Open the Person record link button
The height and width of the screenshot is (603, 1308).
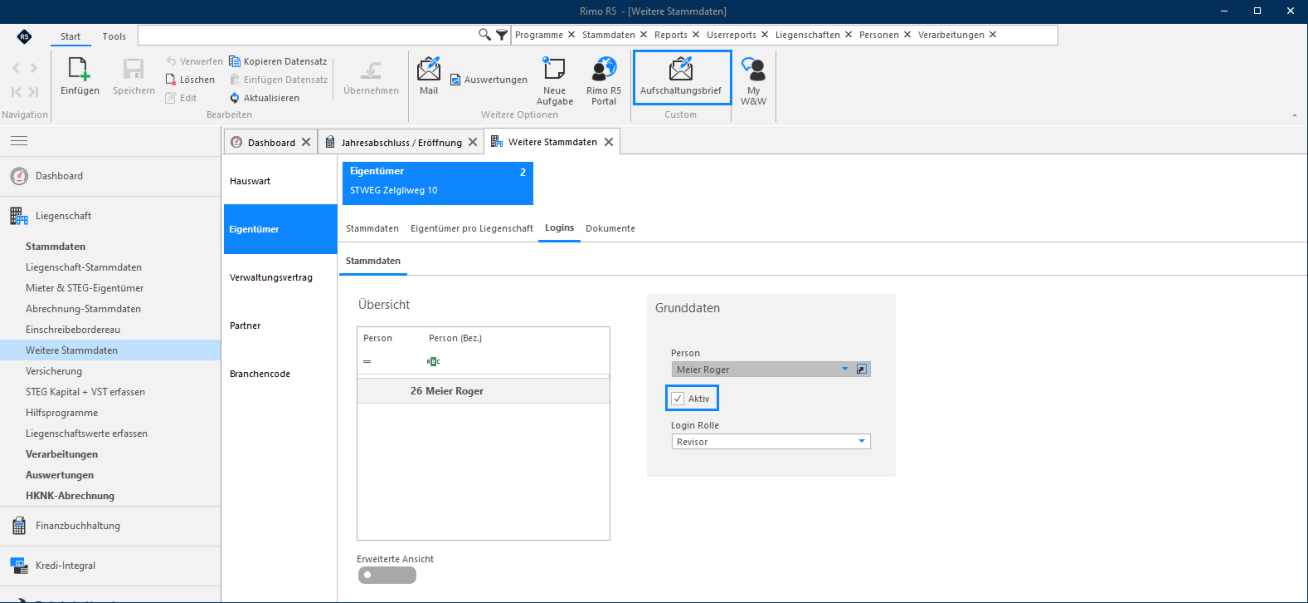[x=862, y=369]
